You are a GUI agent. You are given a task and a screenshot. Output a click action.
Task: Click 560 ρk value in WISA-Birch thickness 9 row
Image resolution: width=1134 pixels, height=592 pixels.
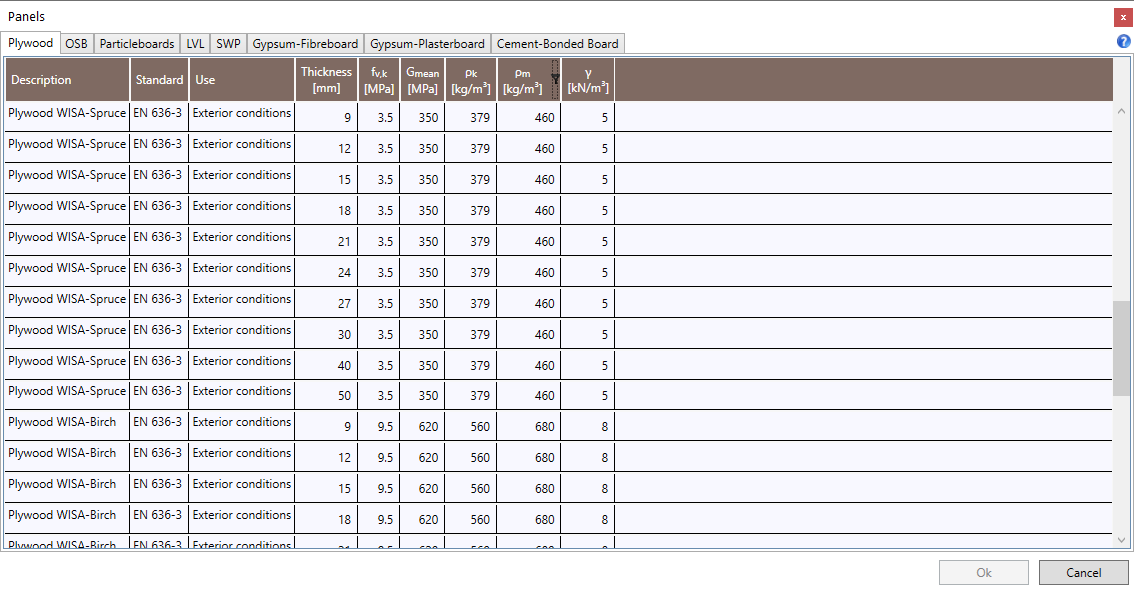(480, 426)
